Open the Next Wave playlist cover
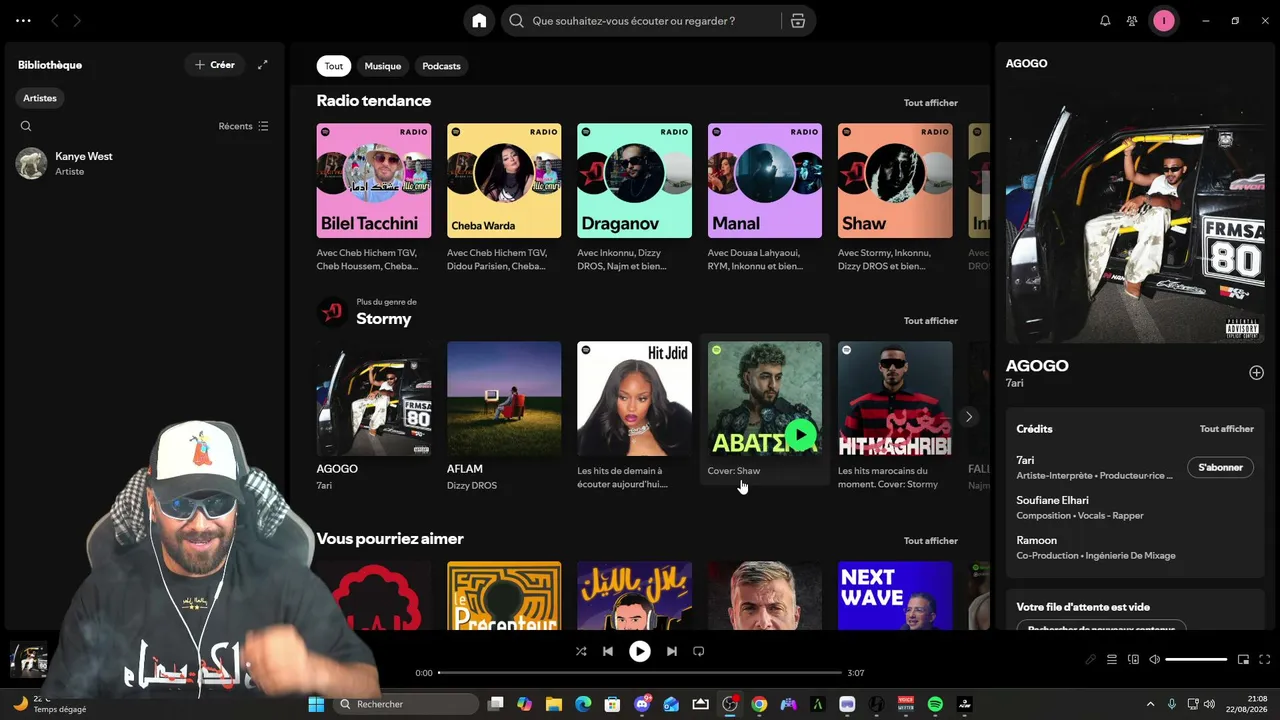 [x=895, y=596]
